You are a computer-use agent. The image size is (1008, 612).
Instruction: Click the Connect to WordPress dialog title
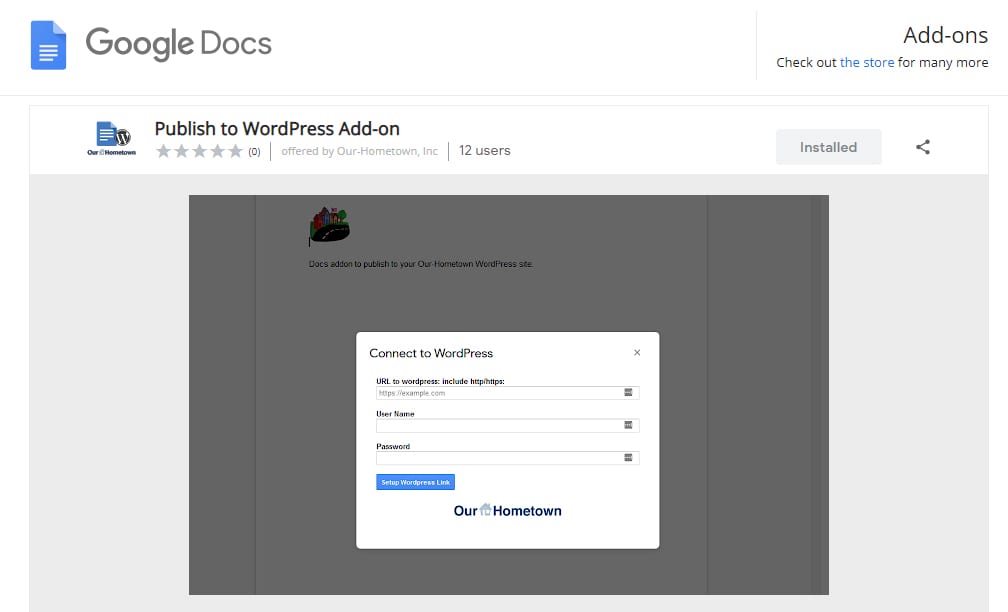click(x=431, y=353)
